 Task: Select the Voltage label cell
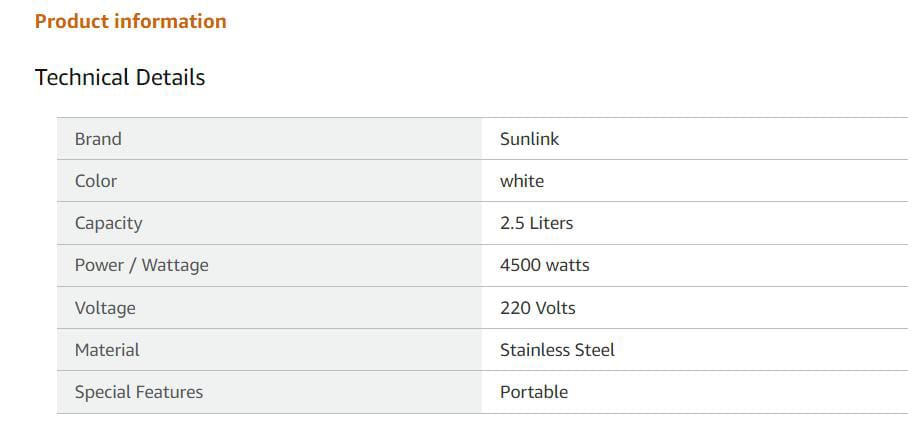tap(269, 308)
